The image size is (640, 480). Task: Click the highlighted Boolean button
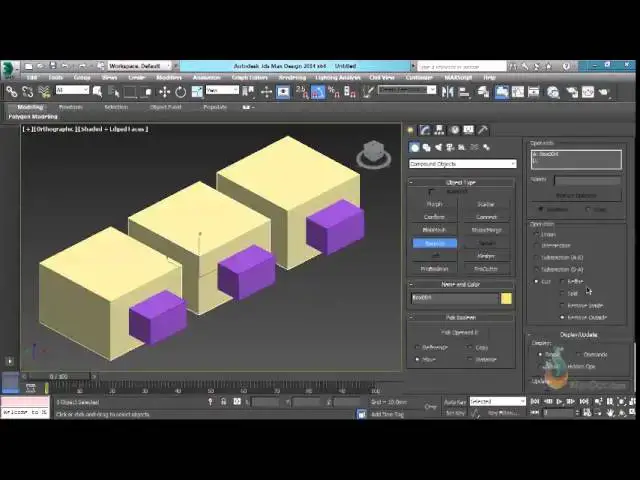pyautogui.click(x=435, y=243)
